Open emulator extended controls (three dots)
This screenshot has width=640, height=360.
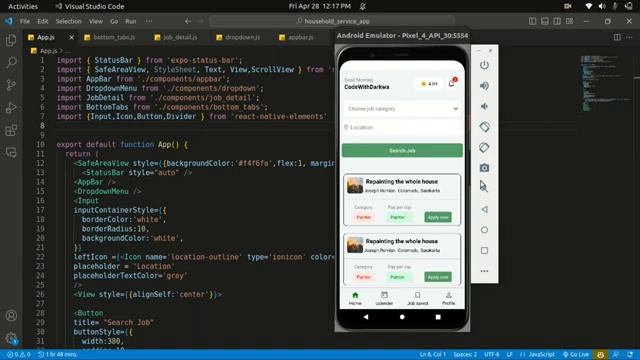484,271
